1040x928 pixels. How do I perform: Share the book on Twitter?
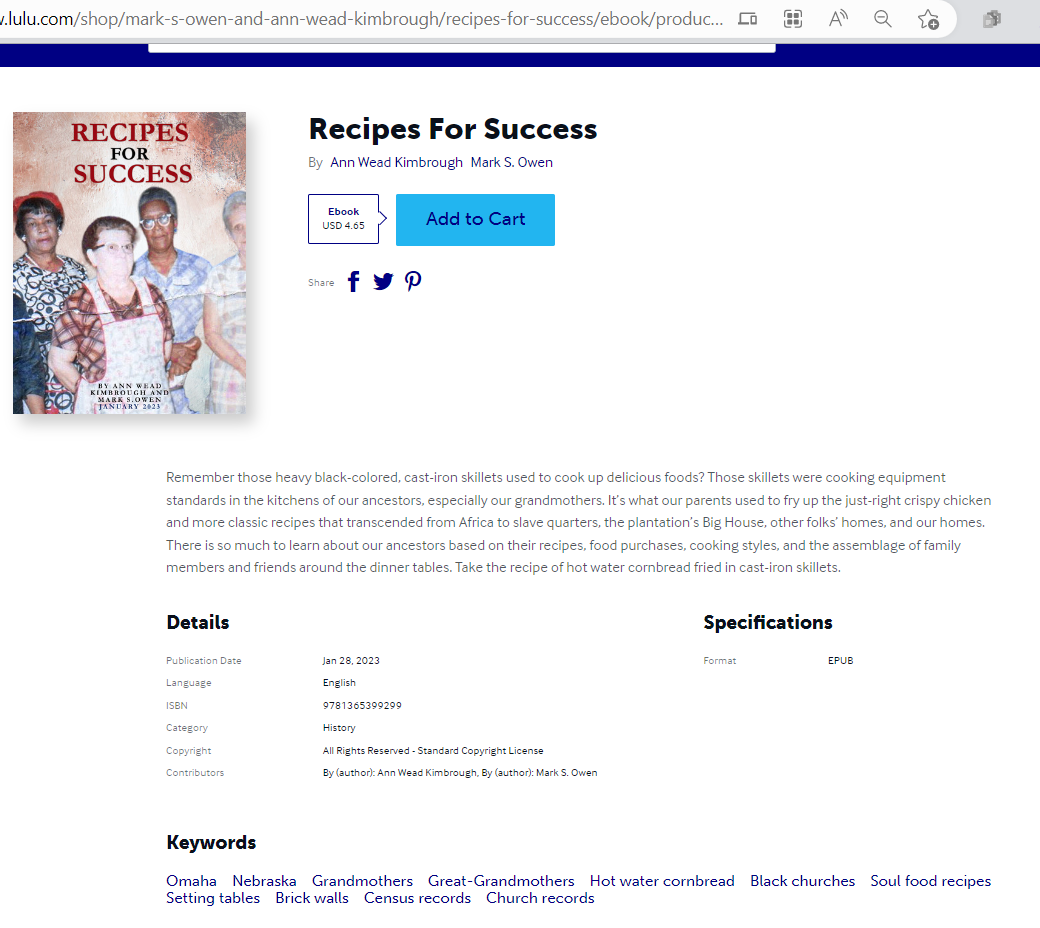[x=383, y=282]
